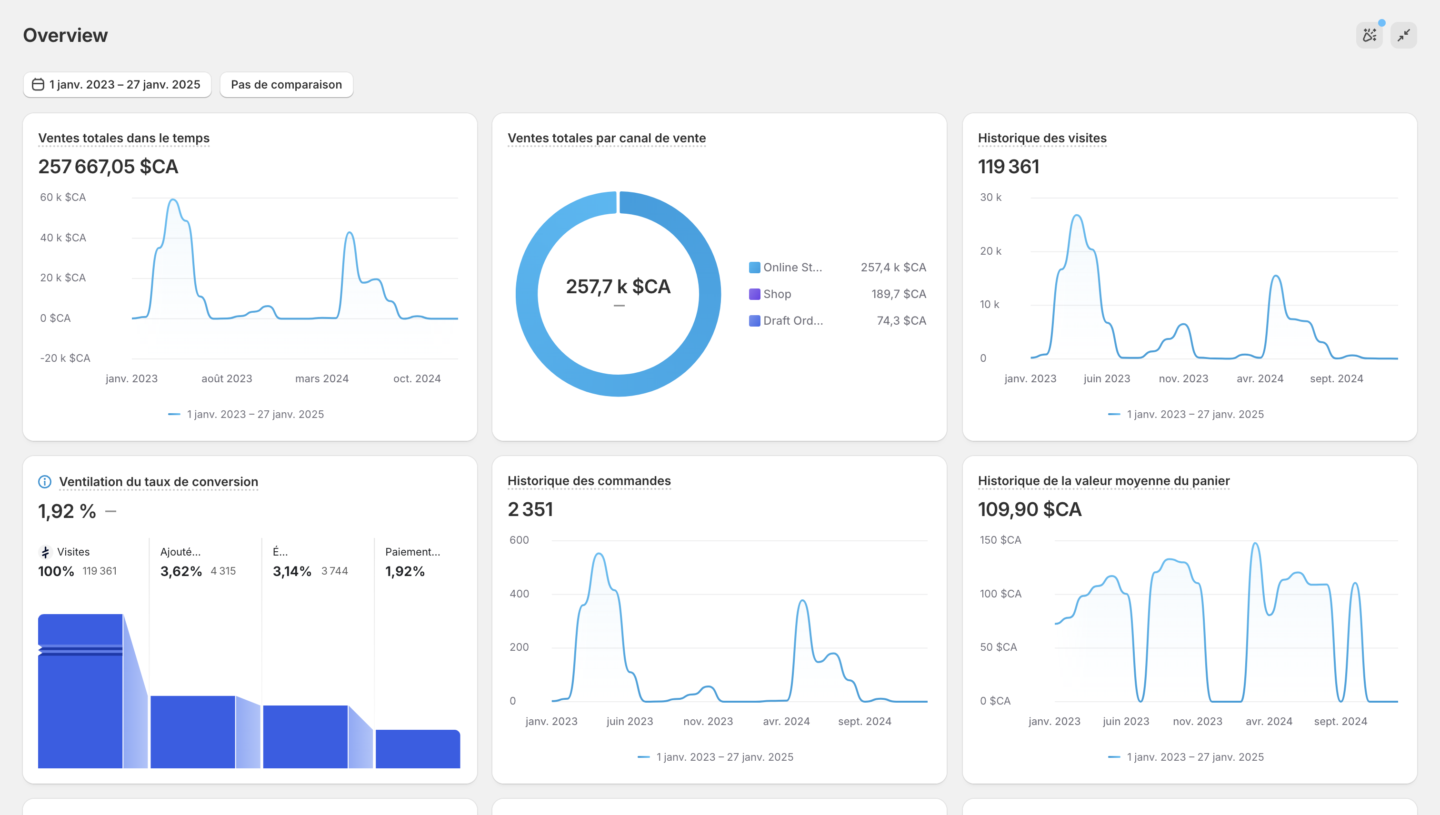Click the Ventilation du taux de conversion title
1440x815 pixels.
point(158,482)
